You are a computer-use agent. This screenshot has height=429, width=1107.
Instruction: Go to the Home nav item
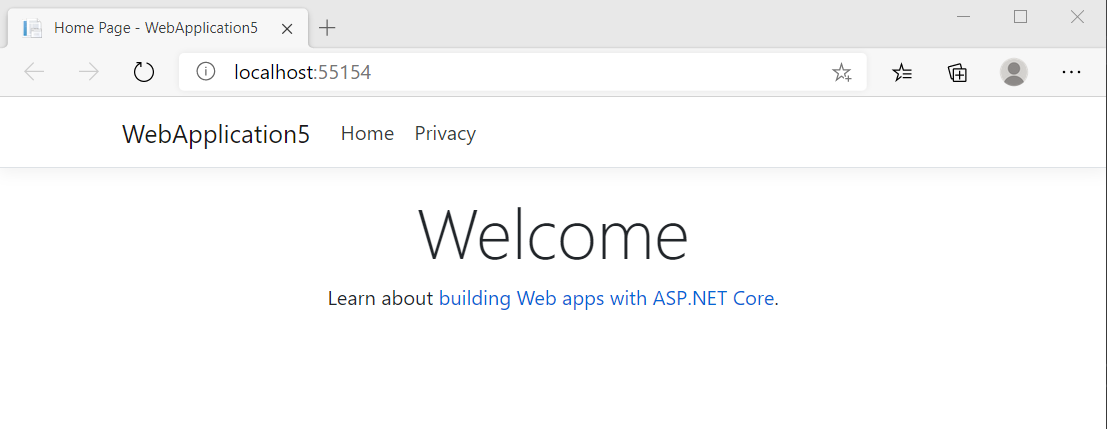[x=367, y=134]
